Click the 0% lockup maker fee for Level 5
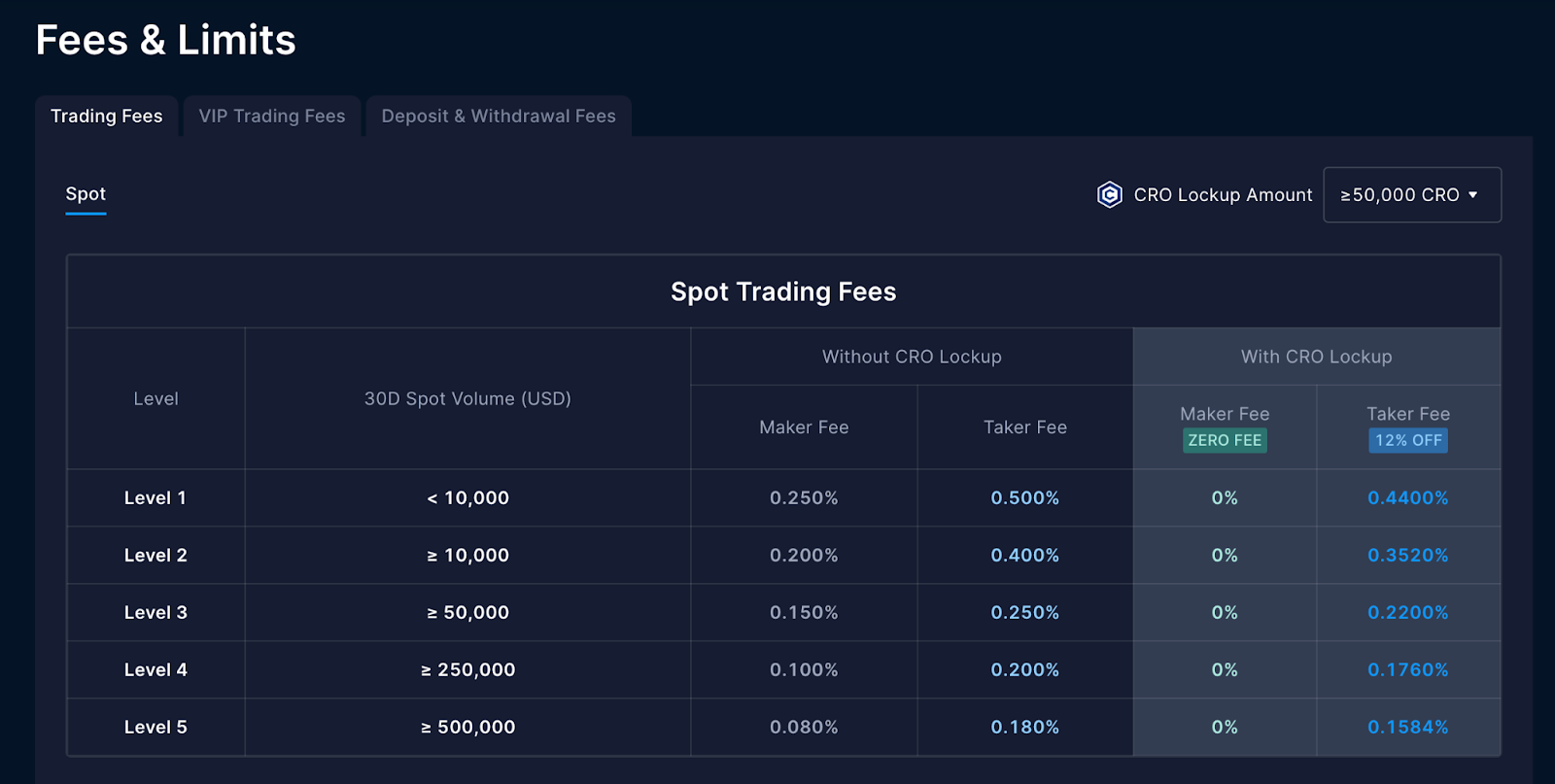This screenshot has height=784, width=1555. [x=1225, y=728]
